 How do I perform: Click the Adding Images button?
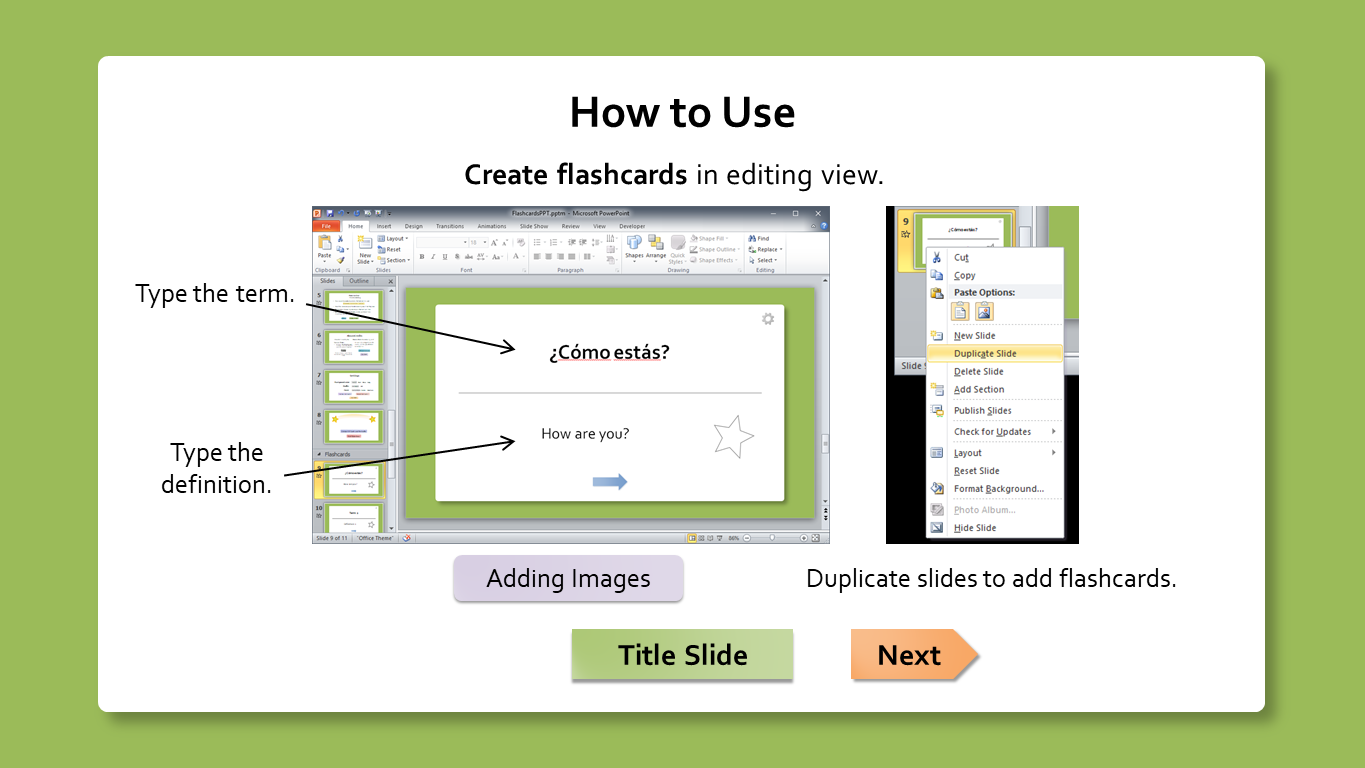pyautogui.click(x=567, y=578)
